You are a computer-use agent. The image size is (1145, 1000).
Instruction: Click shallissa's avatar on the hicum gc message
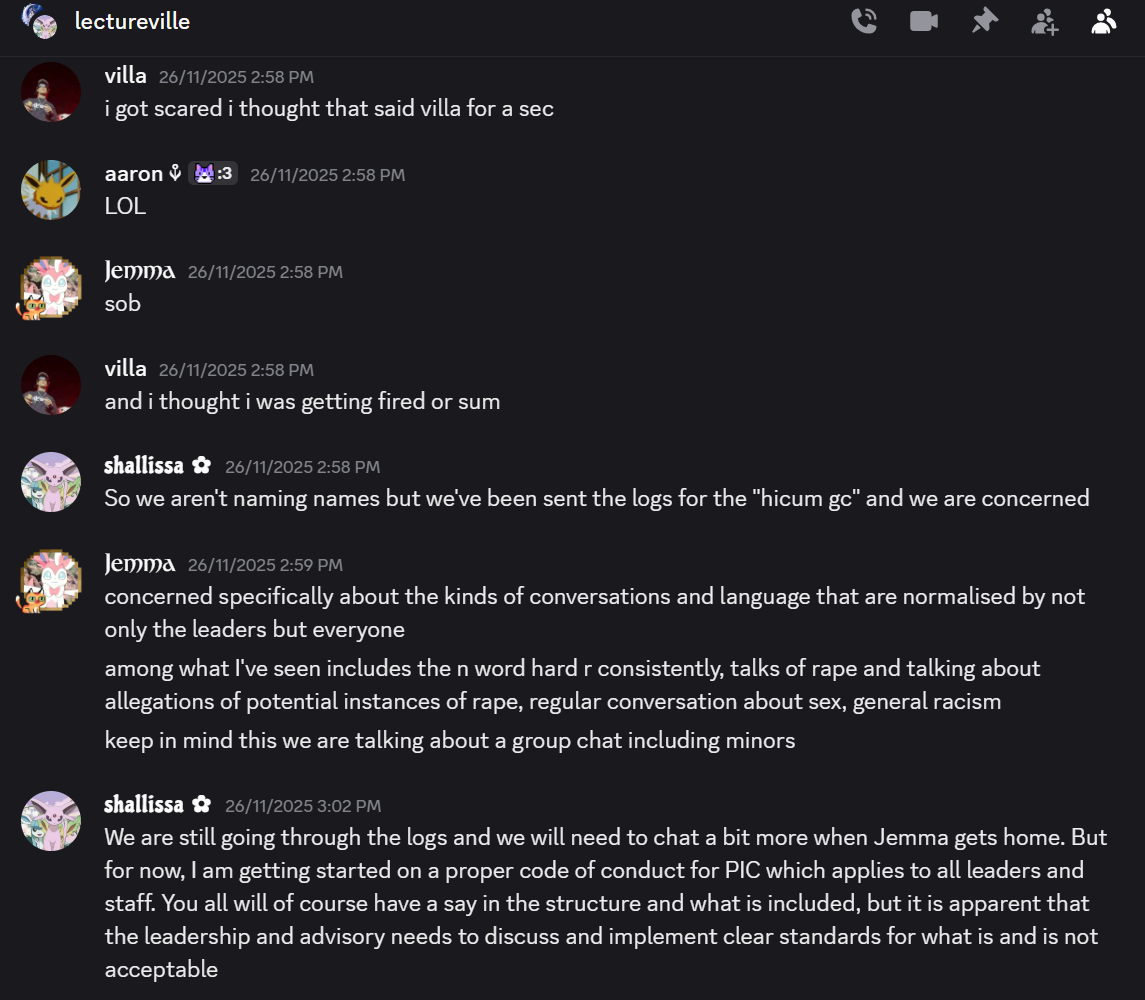51,482
